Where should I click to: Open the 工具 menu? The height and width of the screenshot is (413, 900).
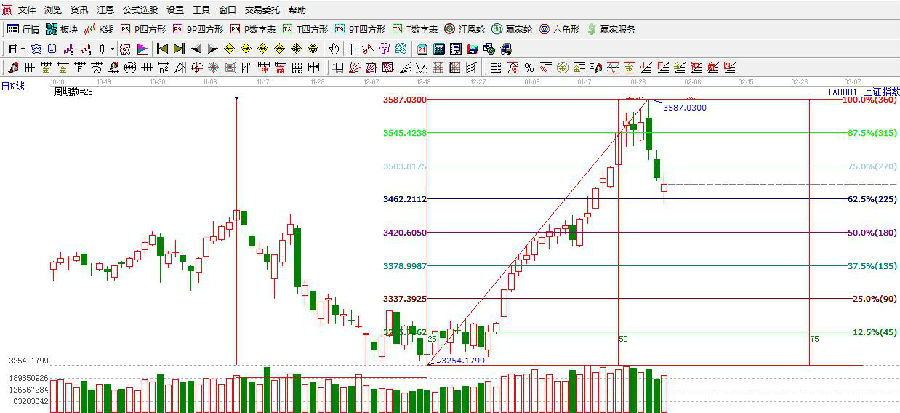(x=201, y=9)
